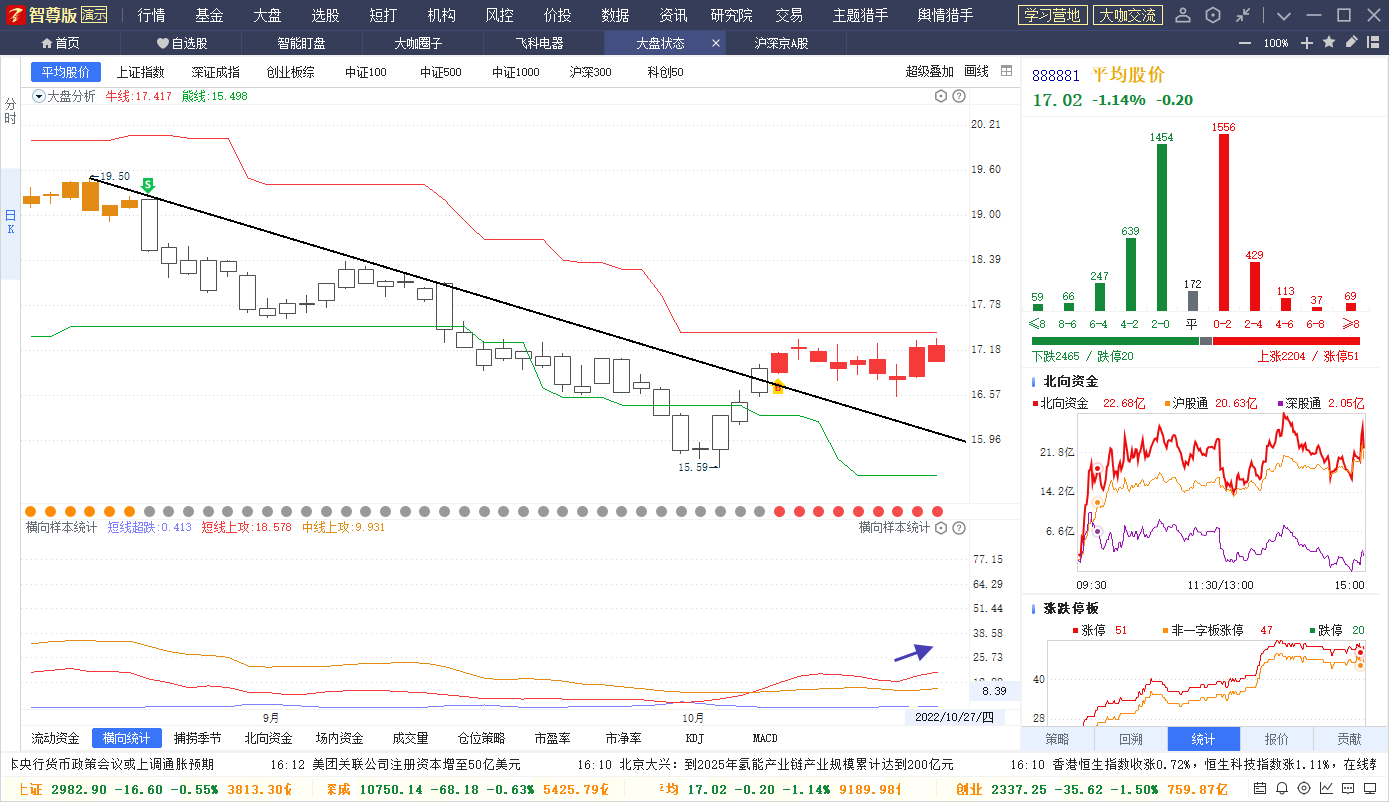Click the green S signal marker
1389x802 pixels.
click(x=148, y=185)
